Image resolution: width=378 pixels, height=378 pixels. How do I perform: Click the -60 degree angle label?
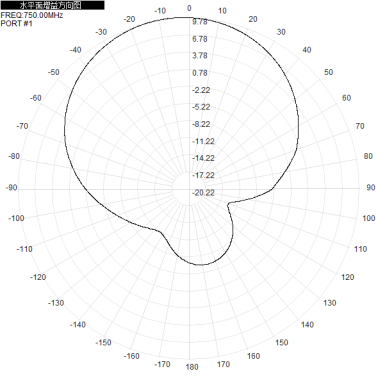pyautogui.click(x=36, y=98)
